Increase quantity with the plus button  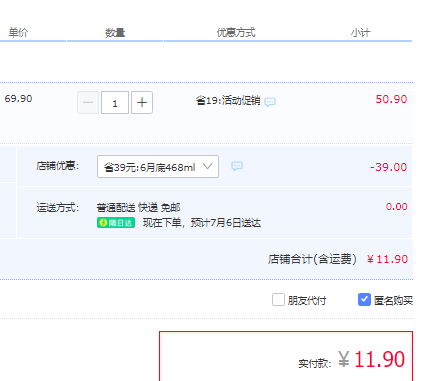142,102
